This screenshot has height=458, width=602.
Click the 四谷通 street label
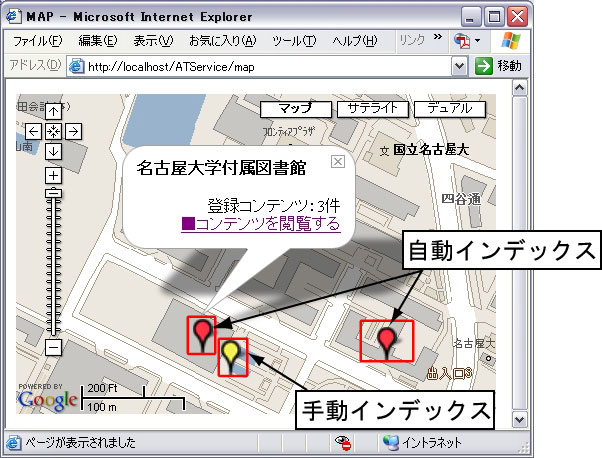tap(461, 199)
